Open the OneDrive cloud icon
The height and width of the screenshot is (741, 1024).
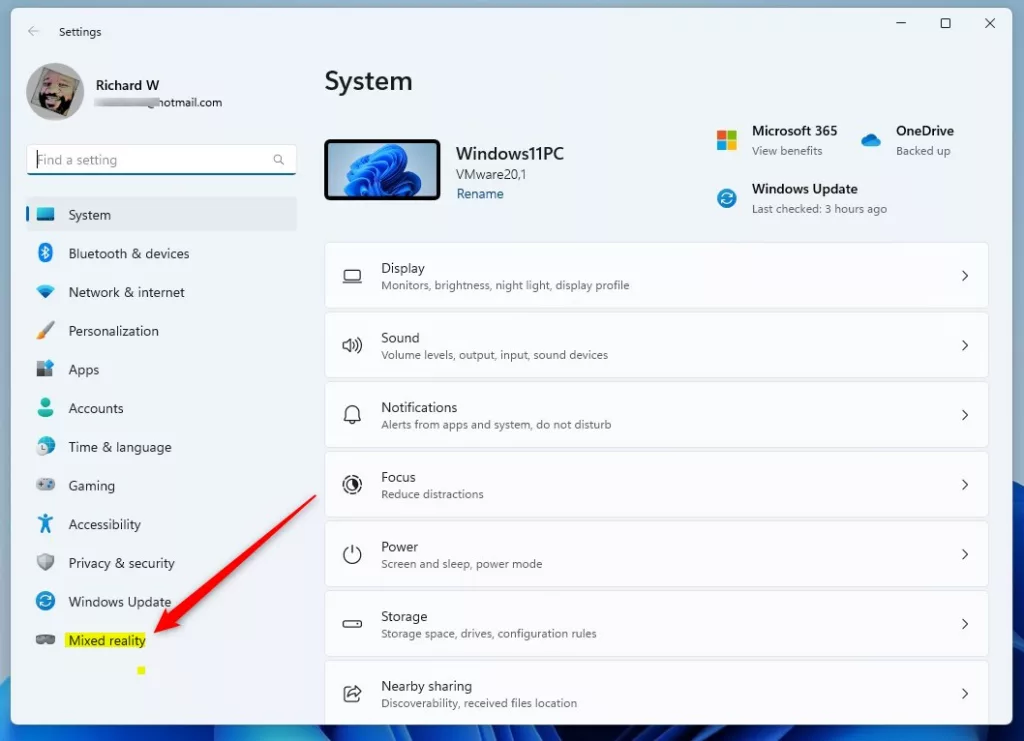click(871, 140)
